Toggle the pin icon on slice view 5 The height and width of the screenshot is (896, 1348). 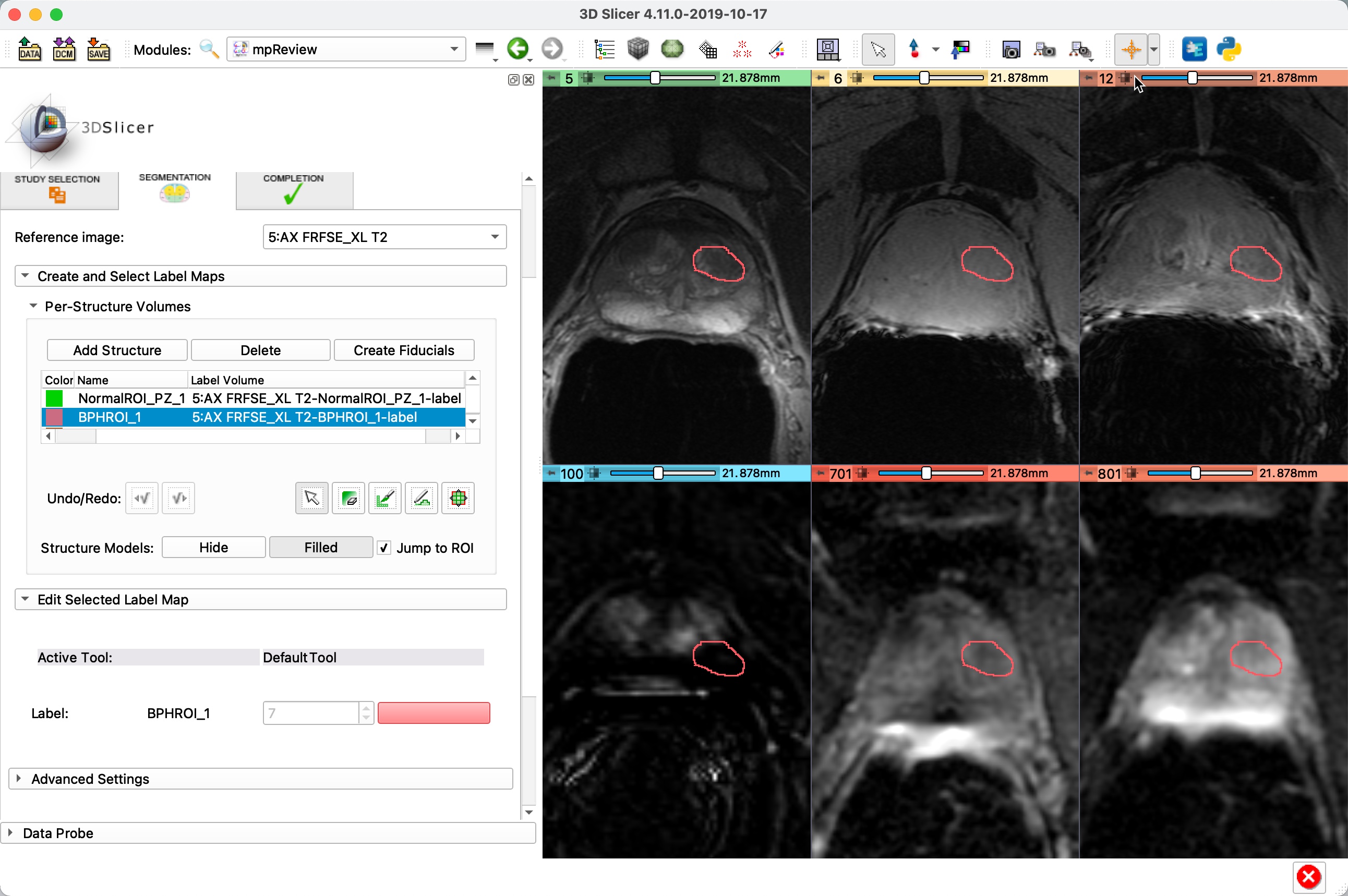pyautogui.click(x=551, y=78)
